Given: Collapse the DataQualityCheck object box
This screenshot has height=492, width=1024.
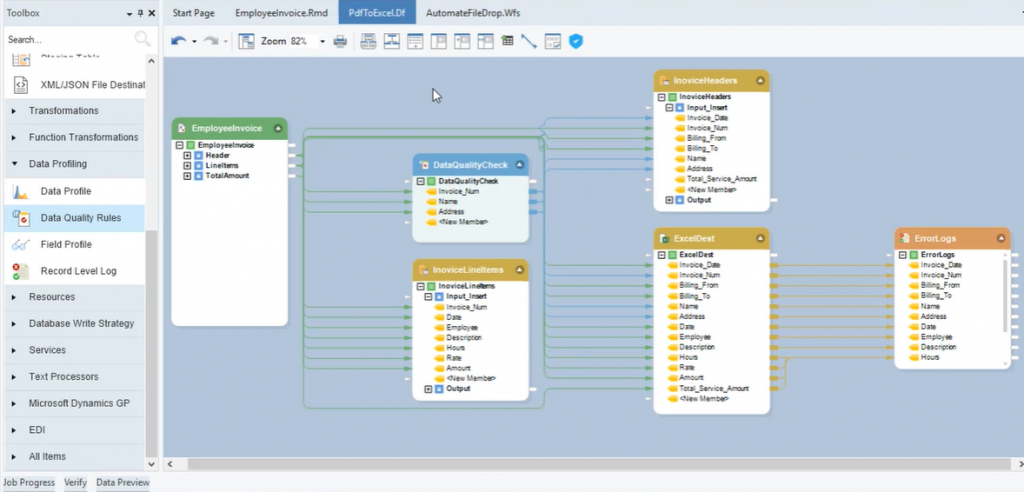Looking at the screenshot, I should point(521,165).
